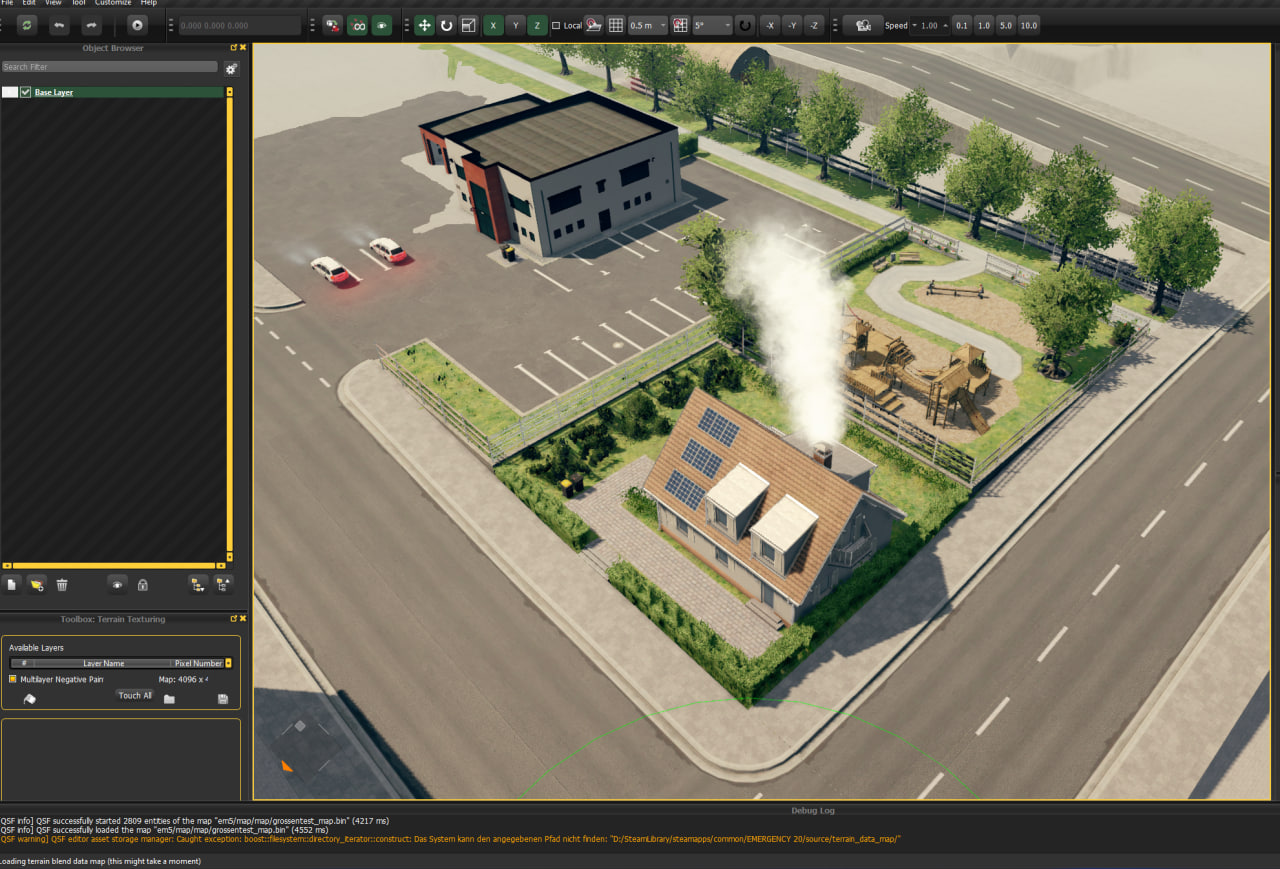This screenshot has height=869, width=1280.
Task: Set camera speed to 10.0
Action: click(x=1028, y=25)
